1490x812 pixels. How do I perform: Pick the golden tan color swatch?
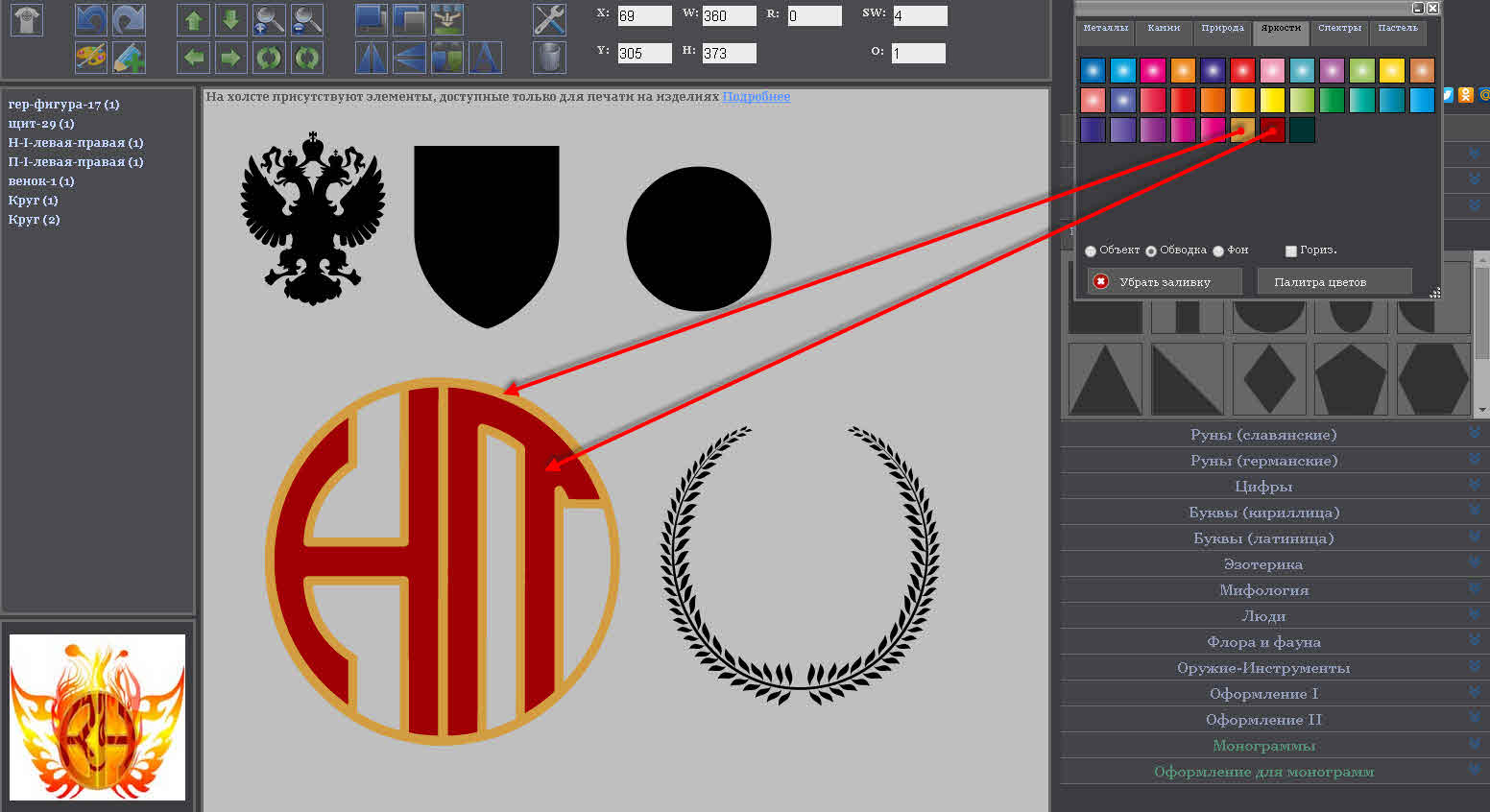1242,130
